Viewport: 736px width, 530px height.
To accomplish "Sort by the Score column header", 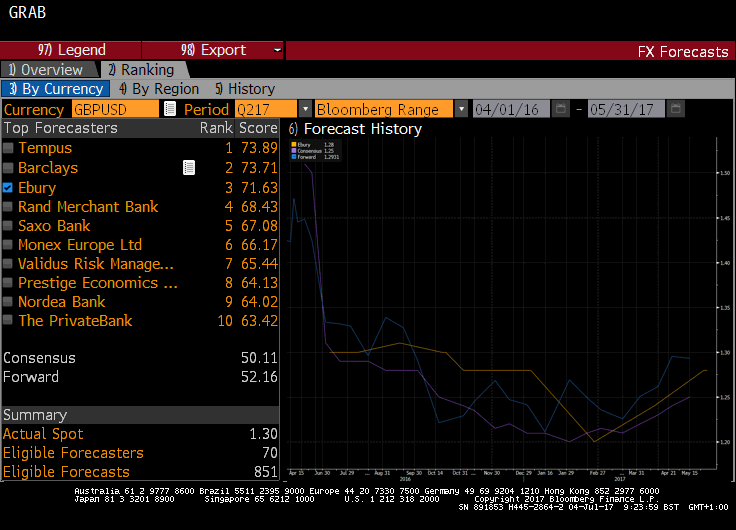I will (x=258, y=128).
